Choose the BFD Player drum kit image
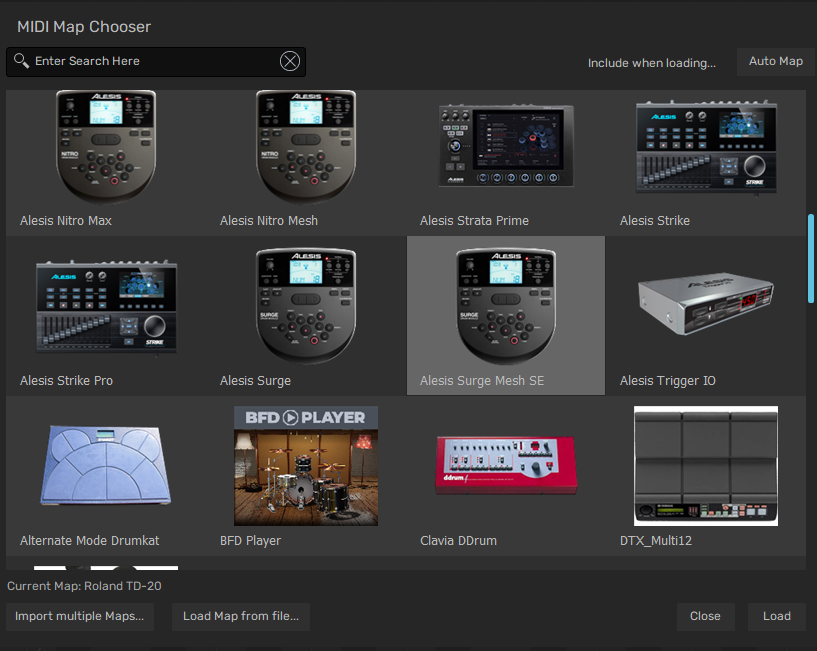Screen dimensions: 817x651 (306, 466)
